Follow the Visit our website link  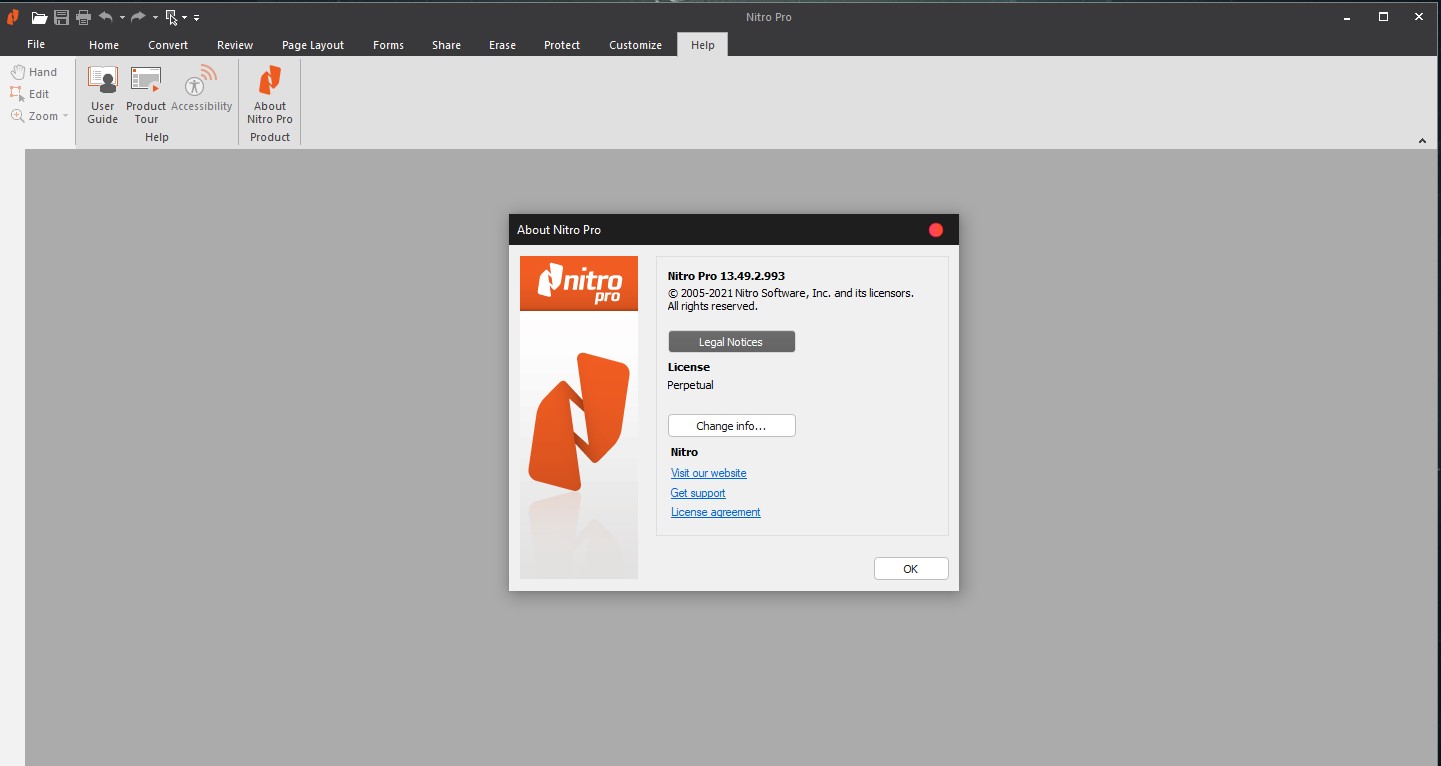pos(709,473)
